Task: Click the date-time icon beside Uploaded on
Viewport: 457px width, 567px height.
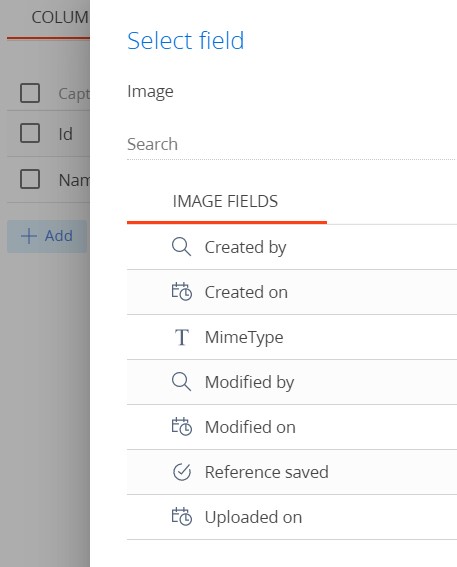Action: (x=181, y=517)
